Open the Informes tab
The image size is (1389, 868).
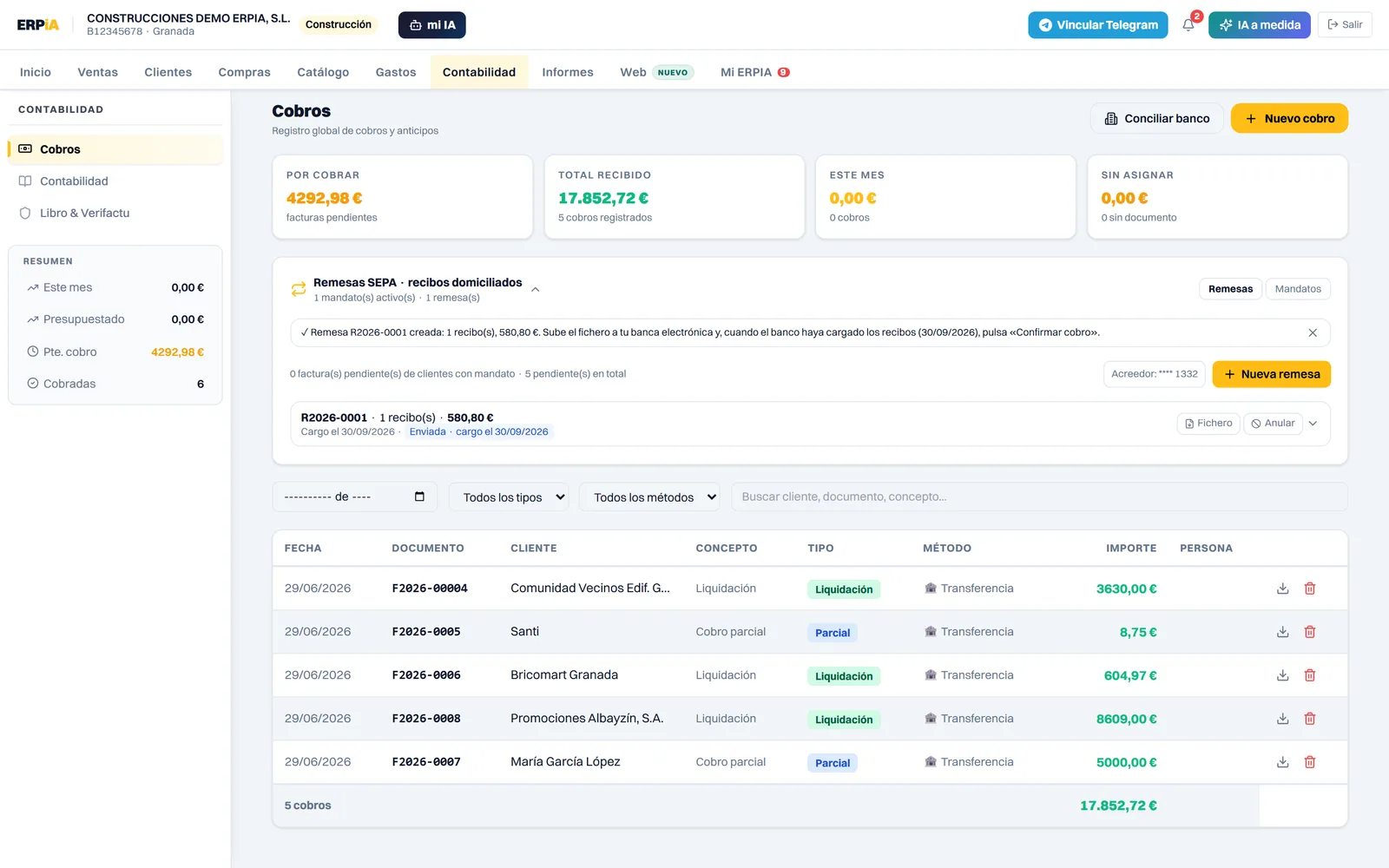[x=568, y=72]
